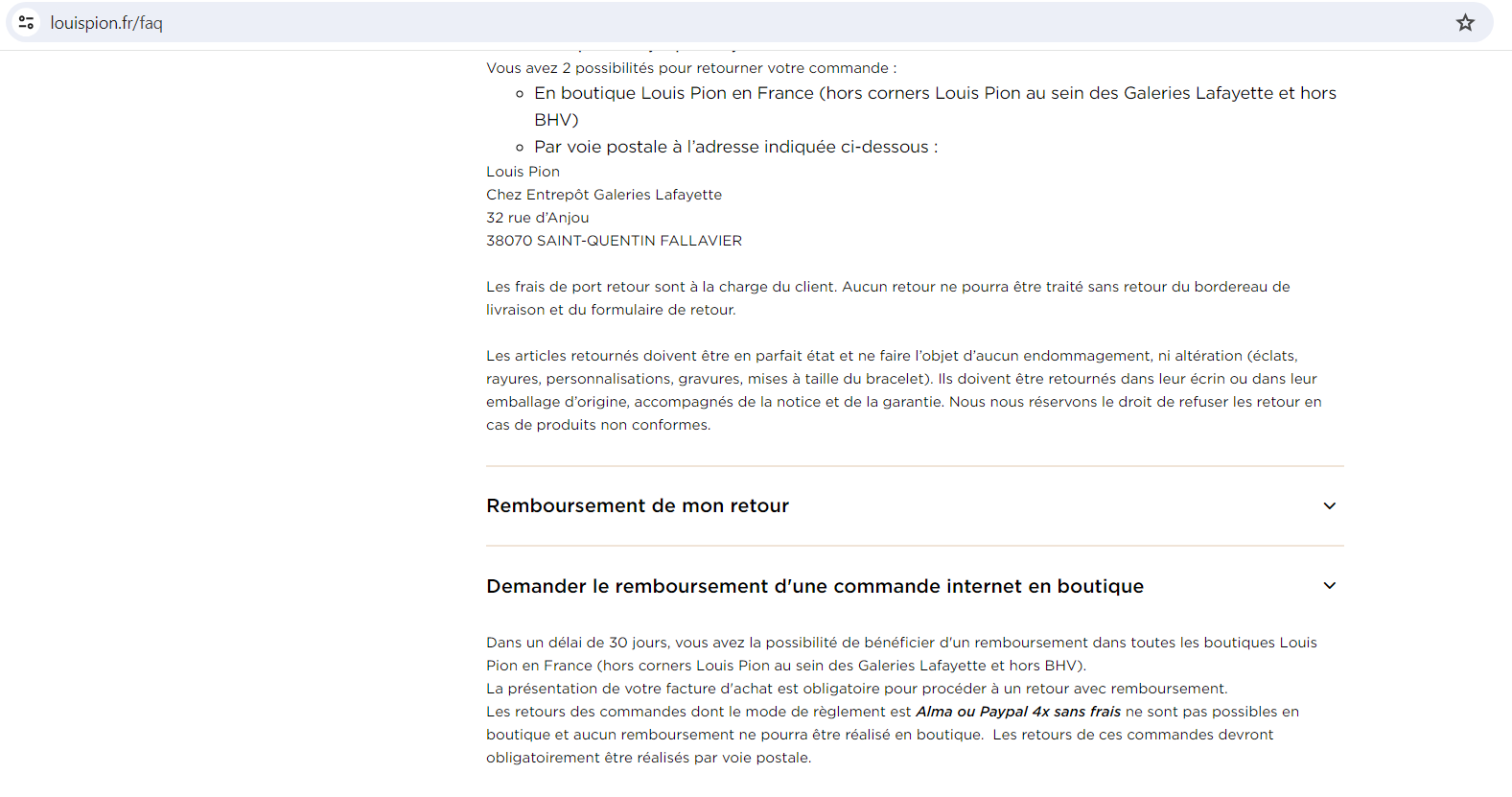
Task: Click paragraph starting "Les articles retournés doivent être"
Action: point(904,390)
